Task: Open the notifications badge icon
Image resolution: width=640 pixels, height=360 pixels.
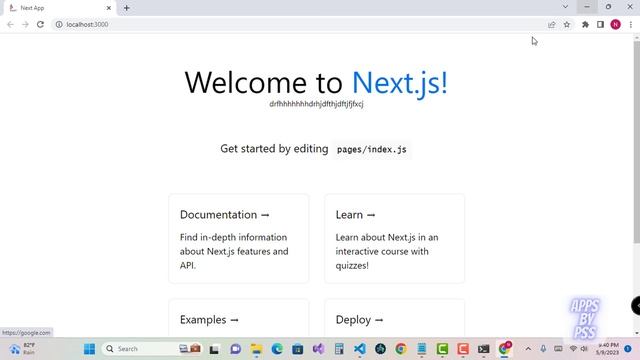Action: click(628, 349)
